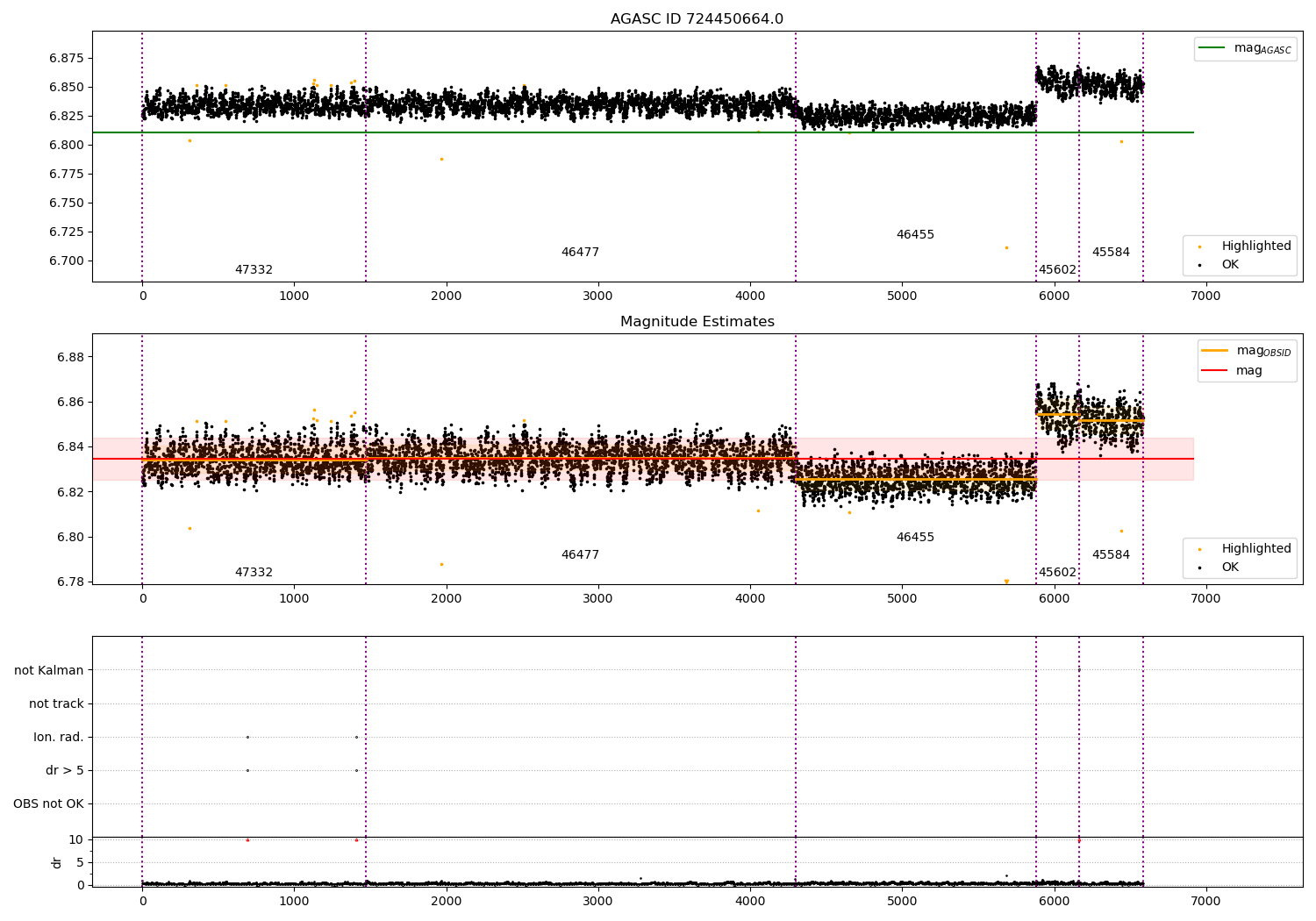Viewport: 1316px width, 921px height.
Task: Select the 'Ion. rad.' axis label
Action: pos(59,737)
